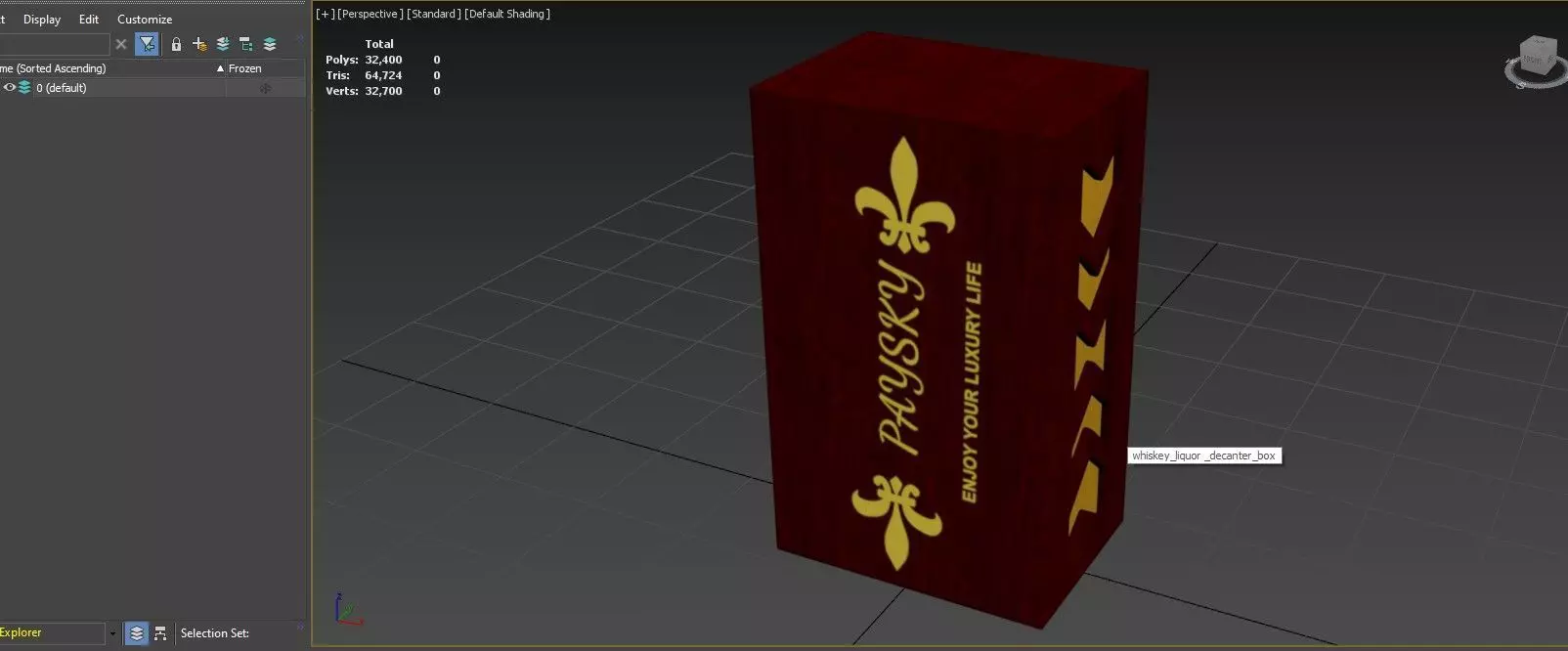Toggle visibility eye of 0 (default) layer

(10, 88)
